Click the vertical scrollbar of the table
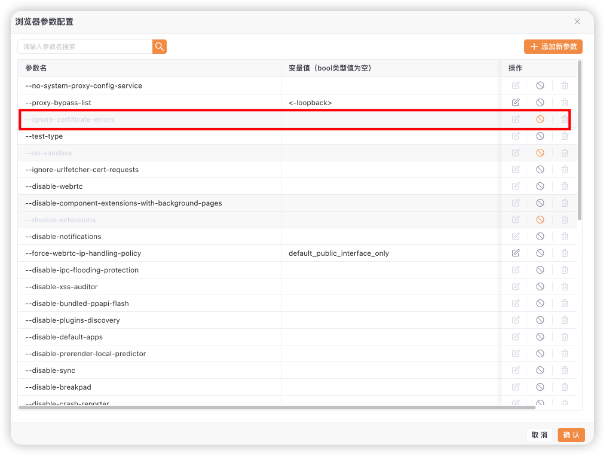 coord(579,140)
